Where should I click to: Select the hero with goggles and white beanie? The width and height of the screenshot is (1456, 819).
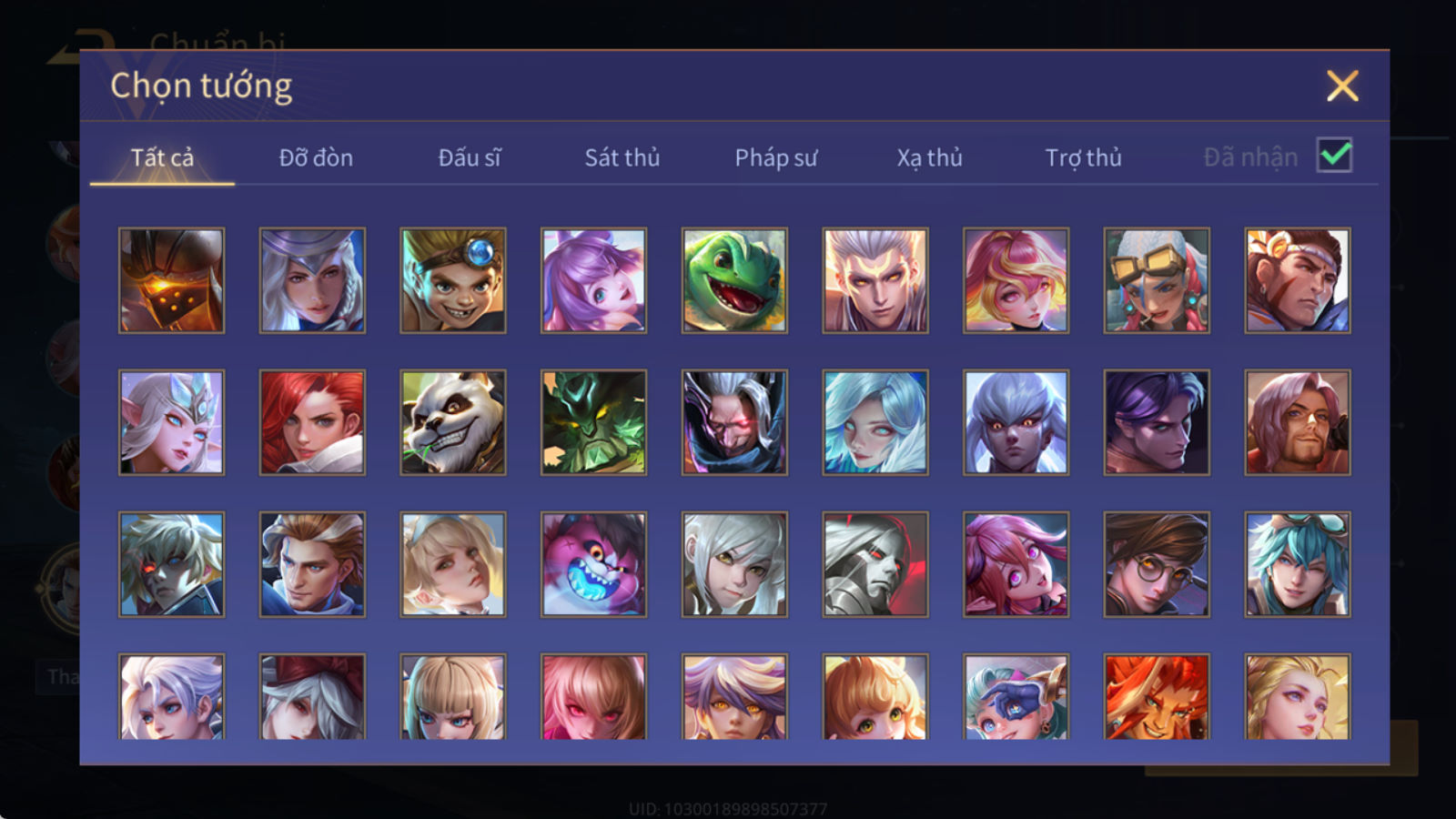click(1157, 280)
